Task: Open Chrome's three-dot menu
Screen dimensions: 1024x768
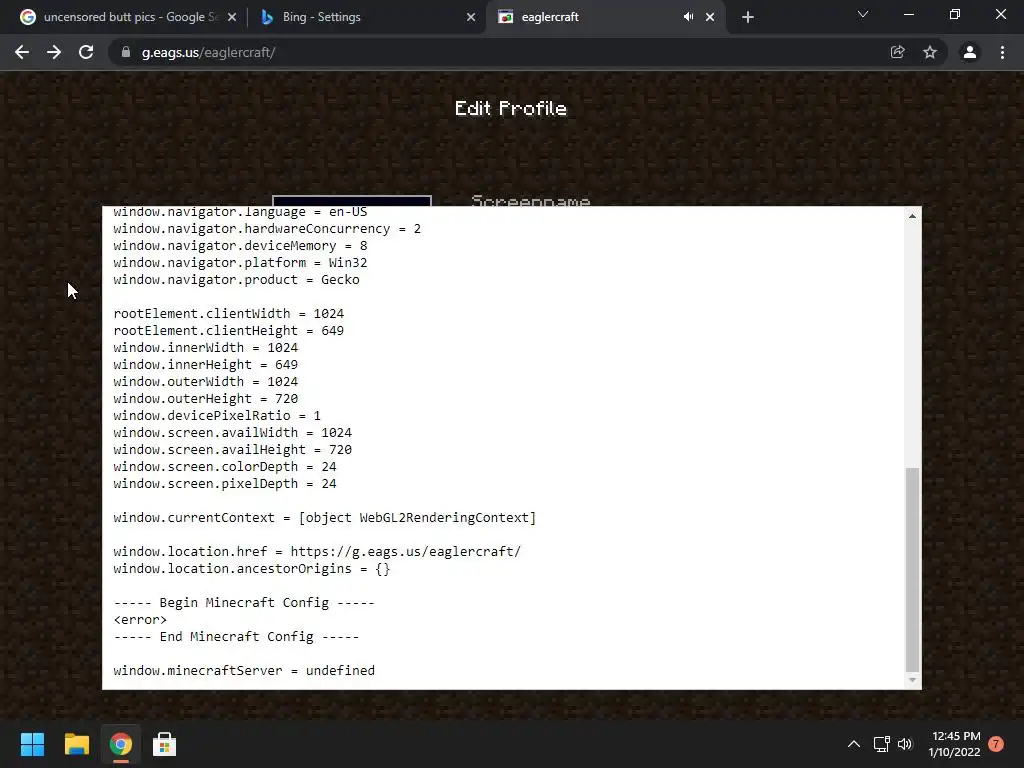Action: coord(1002,52)
